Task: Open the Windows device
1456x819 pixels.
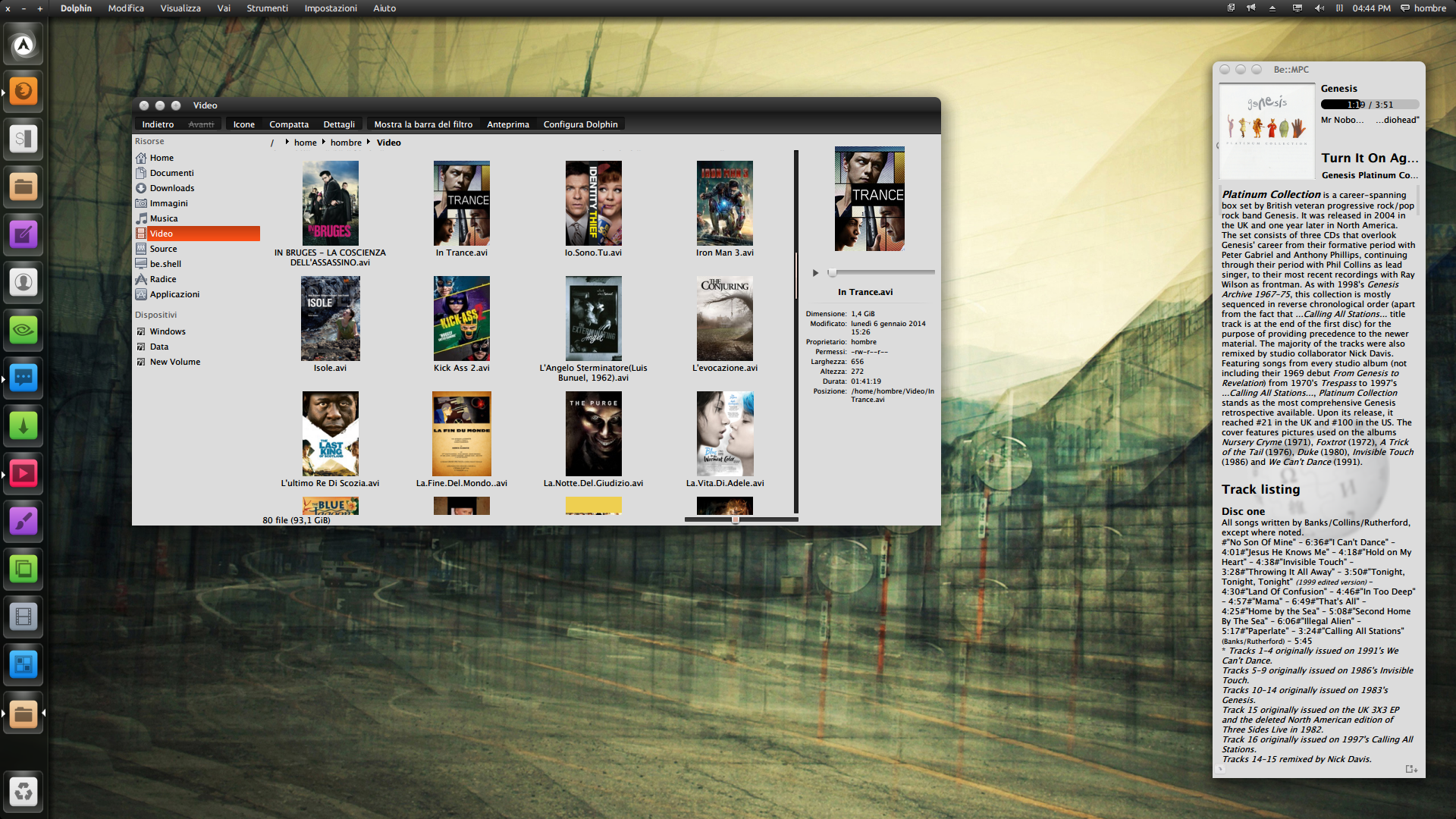Action: pos(167,331)
